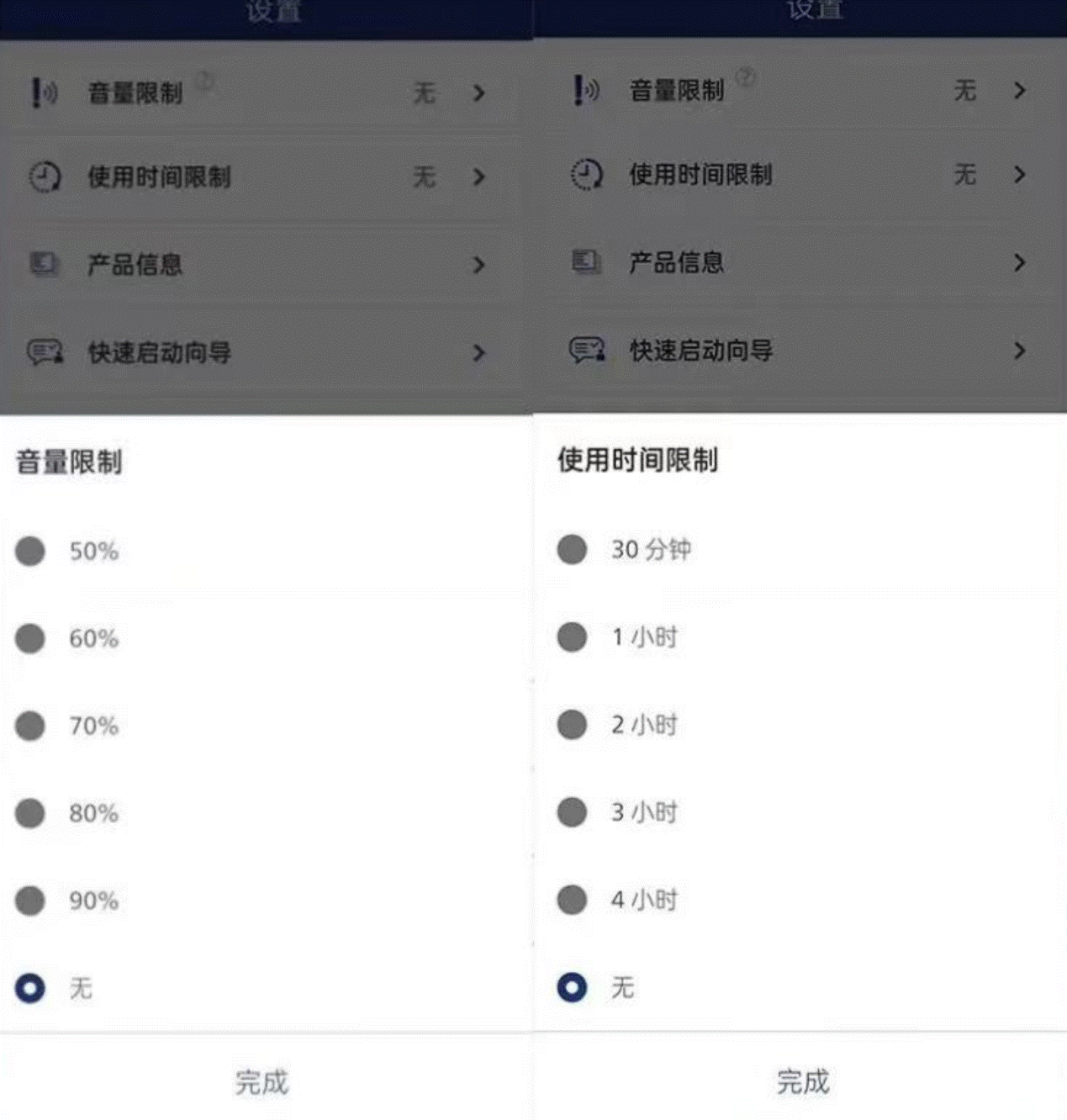Expand 使用时间限制 chevron in right panel
Screen dimensions: 1067x1120
(x=1020, y=174)
